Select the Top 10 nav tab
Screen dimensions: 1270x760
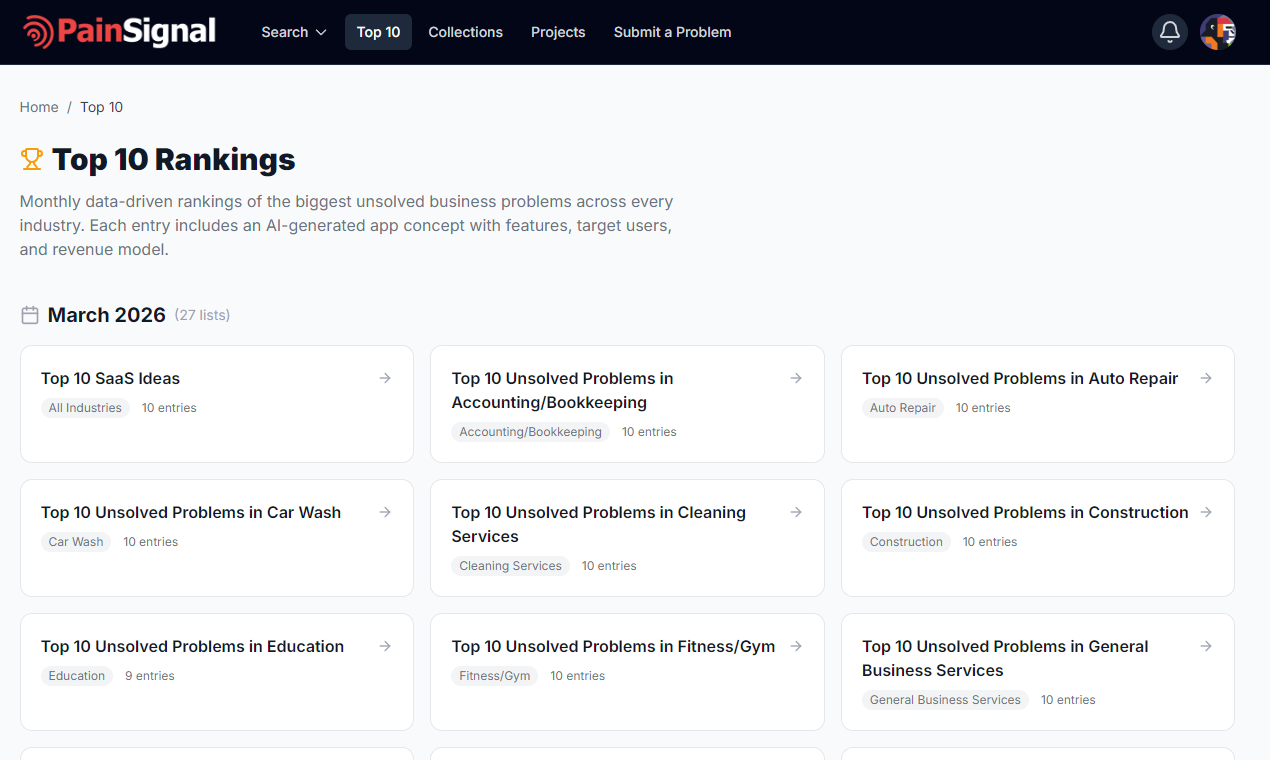pyautogui.click(x=378, y=32)
